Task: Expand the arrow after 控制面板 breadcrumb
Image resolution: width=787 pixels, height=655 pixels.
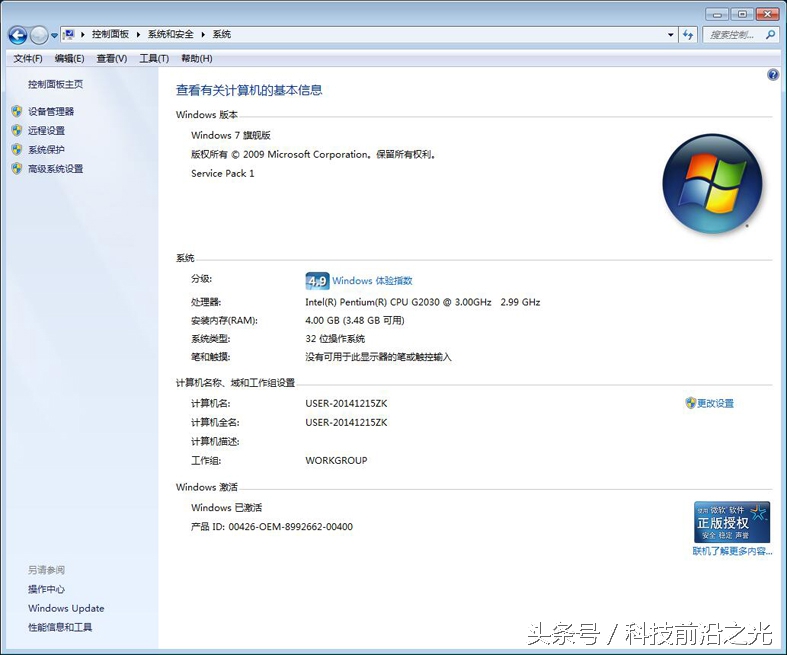Action: [138, 35]
